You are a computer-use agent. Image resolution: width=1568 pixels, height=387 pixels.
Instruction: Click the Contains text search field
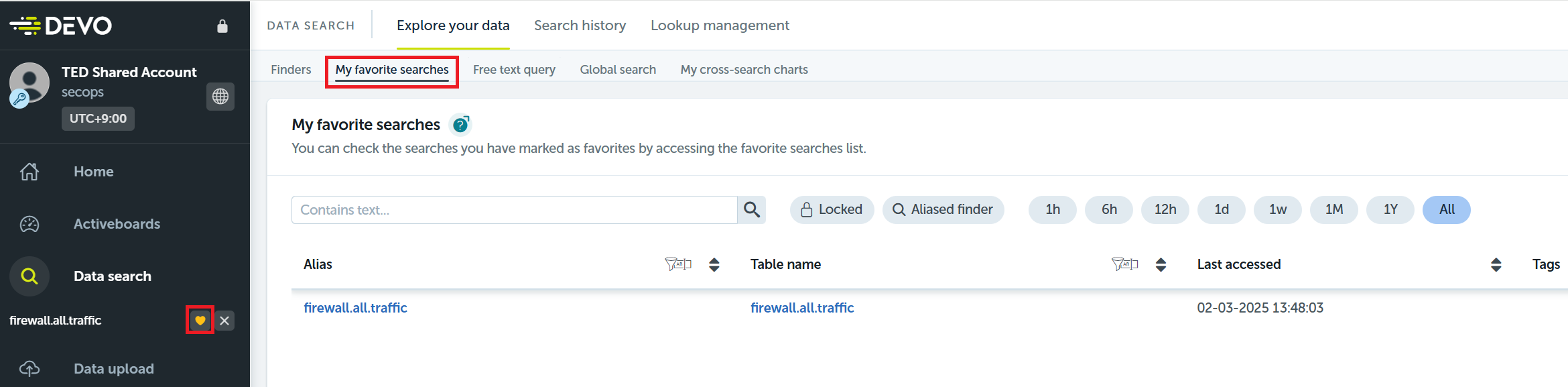[514, 210]
